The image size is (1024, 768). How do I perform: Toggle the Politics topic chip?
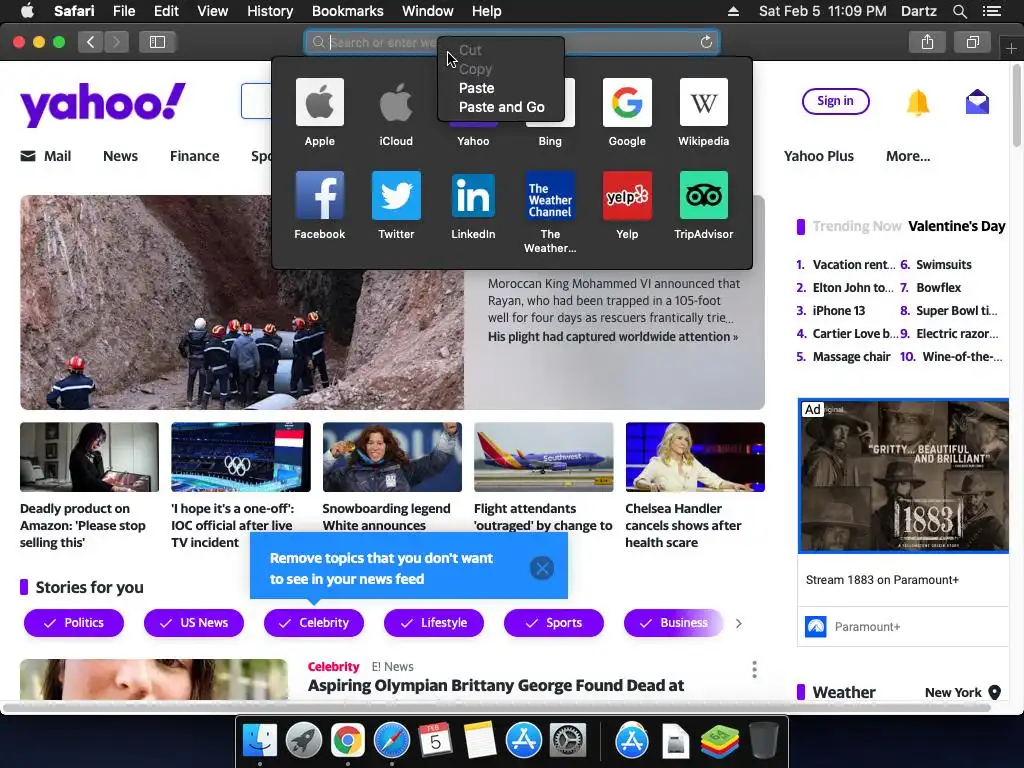pos(74,623)
